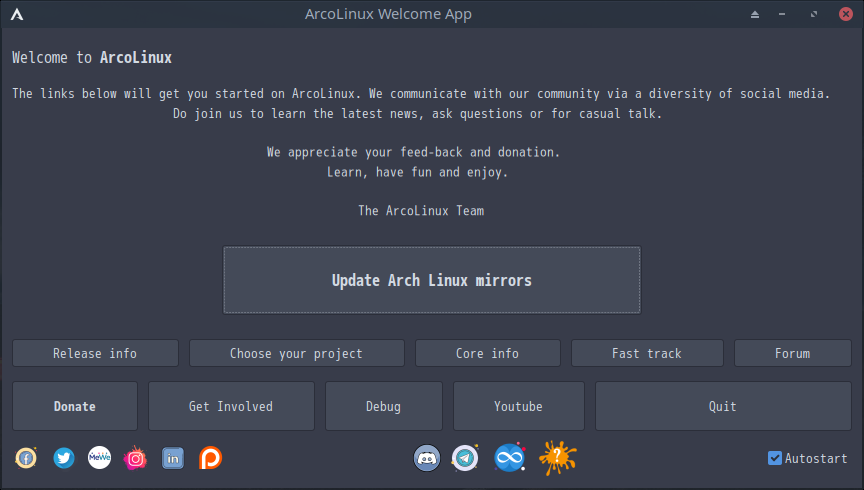
Task: Toggle the Autostart checkbox
Action: [775, 458]
